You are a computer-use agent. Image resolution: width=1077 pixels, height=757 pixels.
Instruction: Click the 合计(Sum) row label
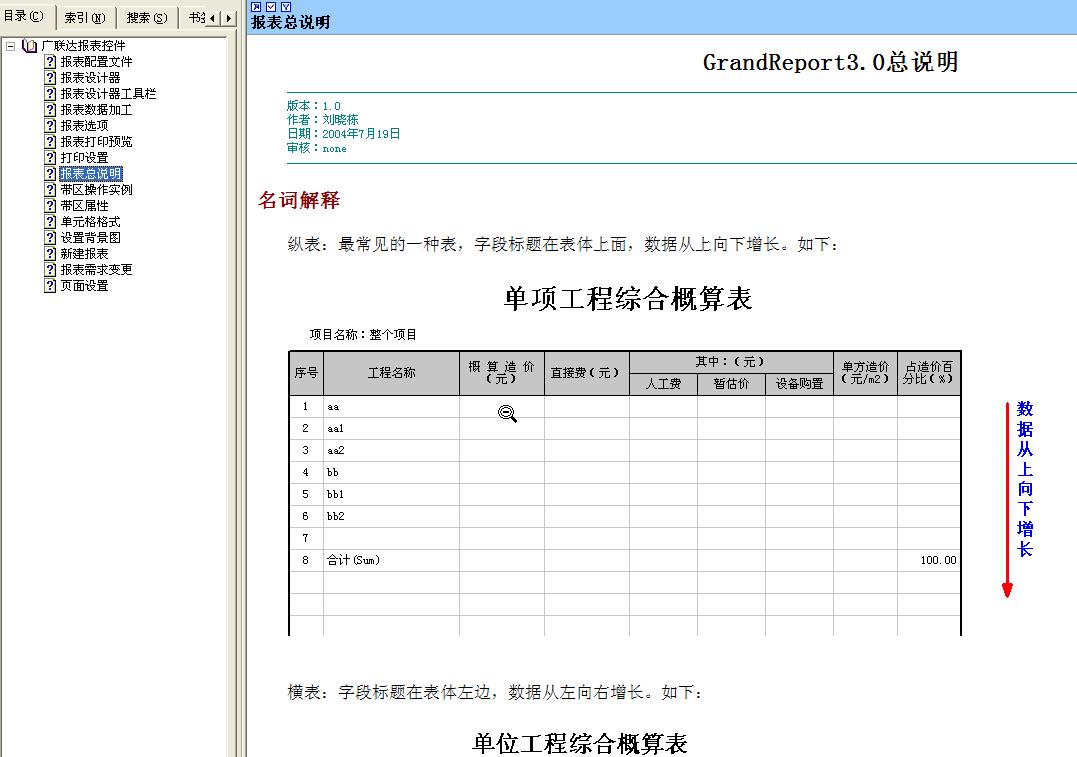coord(353,560)
